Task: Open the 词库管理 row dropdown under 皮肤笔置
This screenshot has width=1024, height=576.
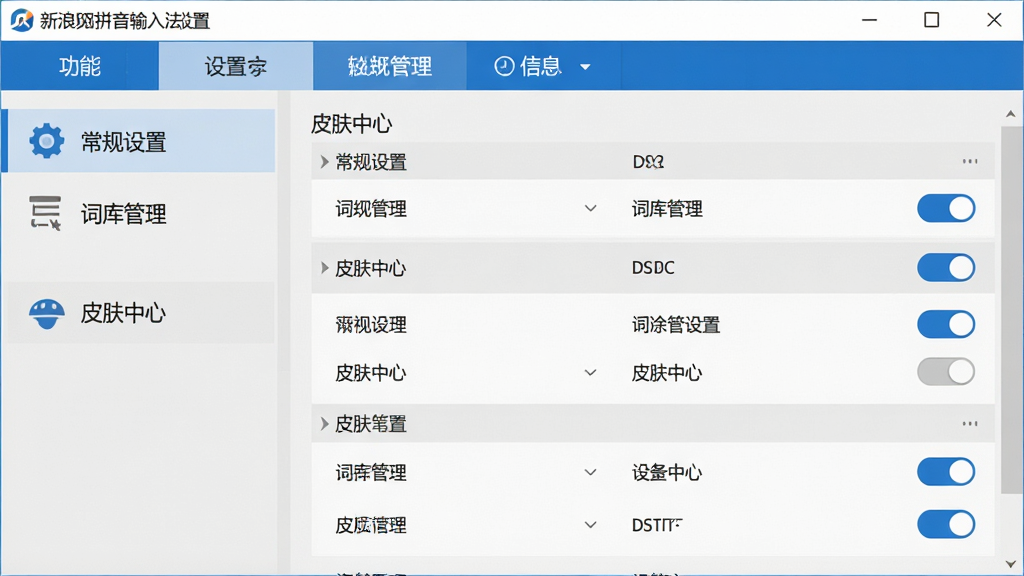Action: [590, 472]
